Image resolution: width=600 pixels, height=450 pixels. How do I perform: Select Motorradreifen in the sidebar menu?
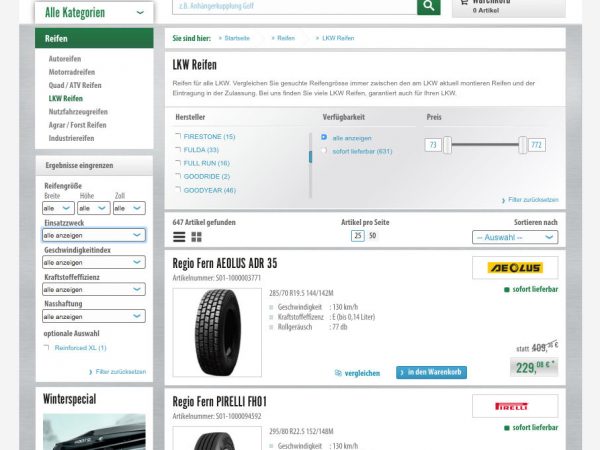(x=72, y=72)
